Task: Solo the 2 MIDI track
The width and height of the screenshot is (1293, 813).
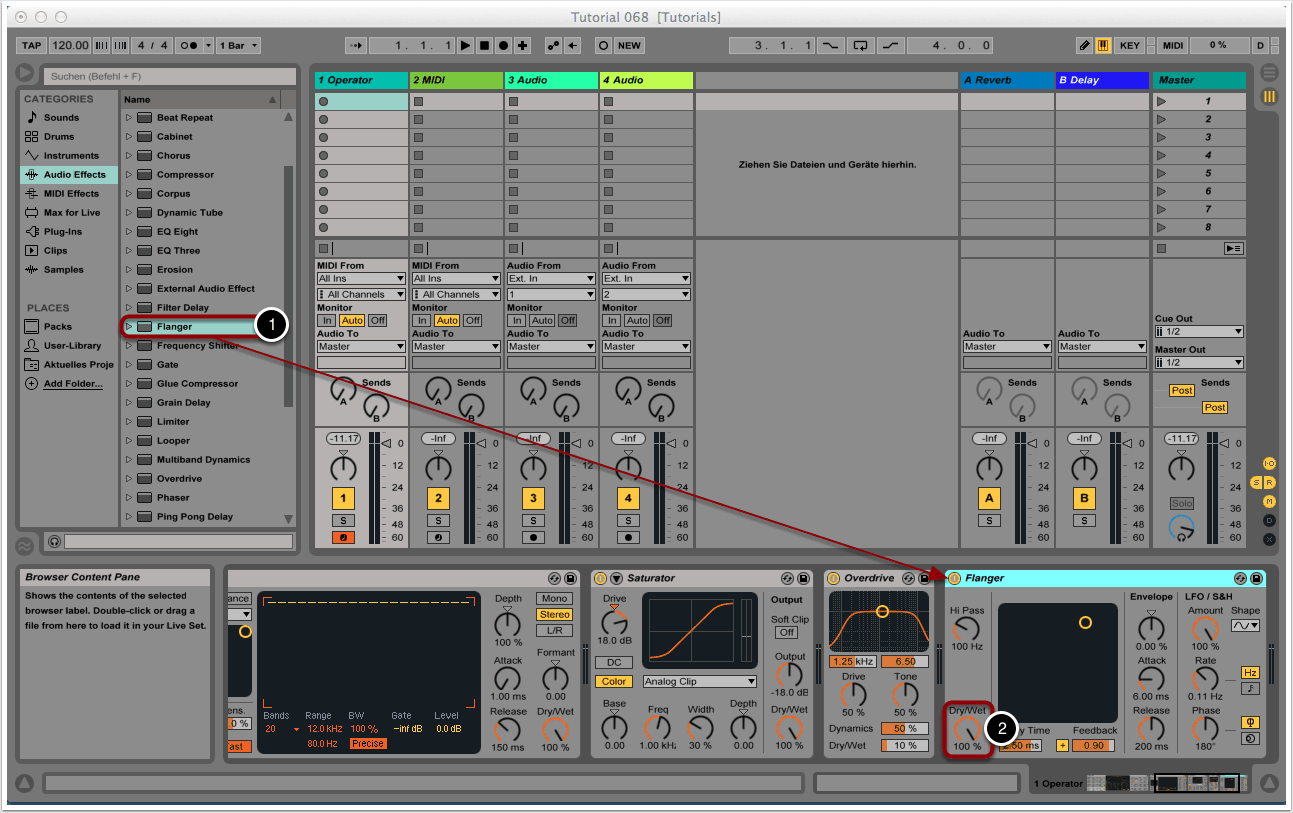Action: coord(438,521)
